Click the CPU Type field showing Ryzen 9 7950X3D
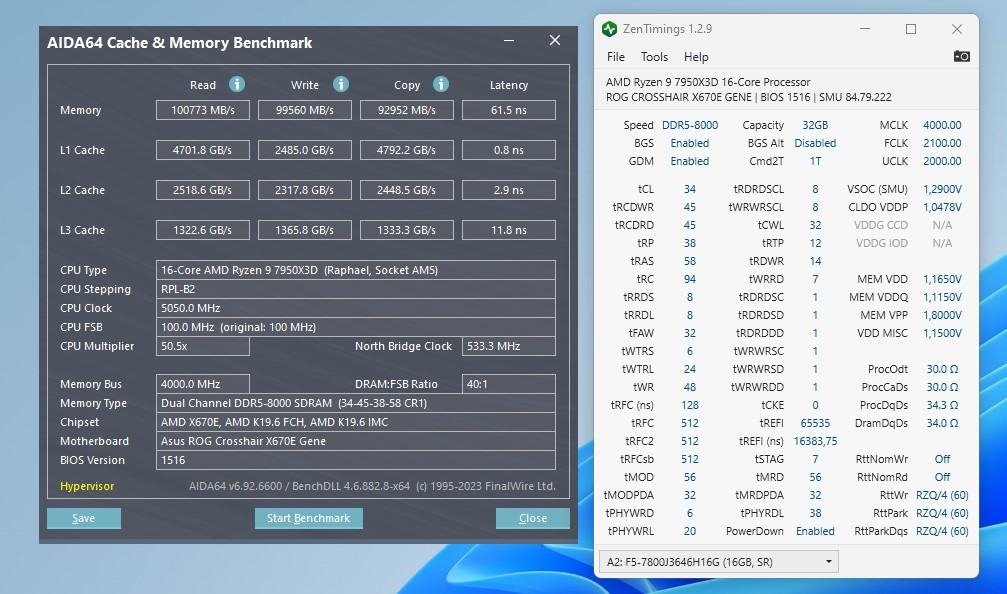The width and height of the screenshot is (1007, 594). point(356,270)
